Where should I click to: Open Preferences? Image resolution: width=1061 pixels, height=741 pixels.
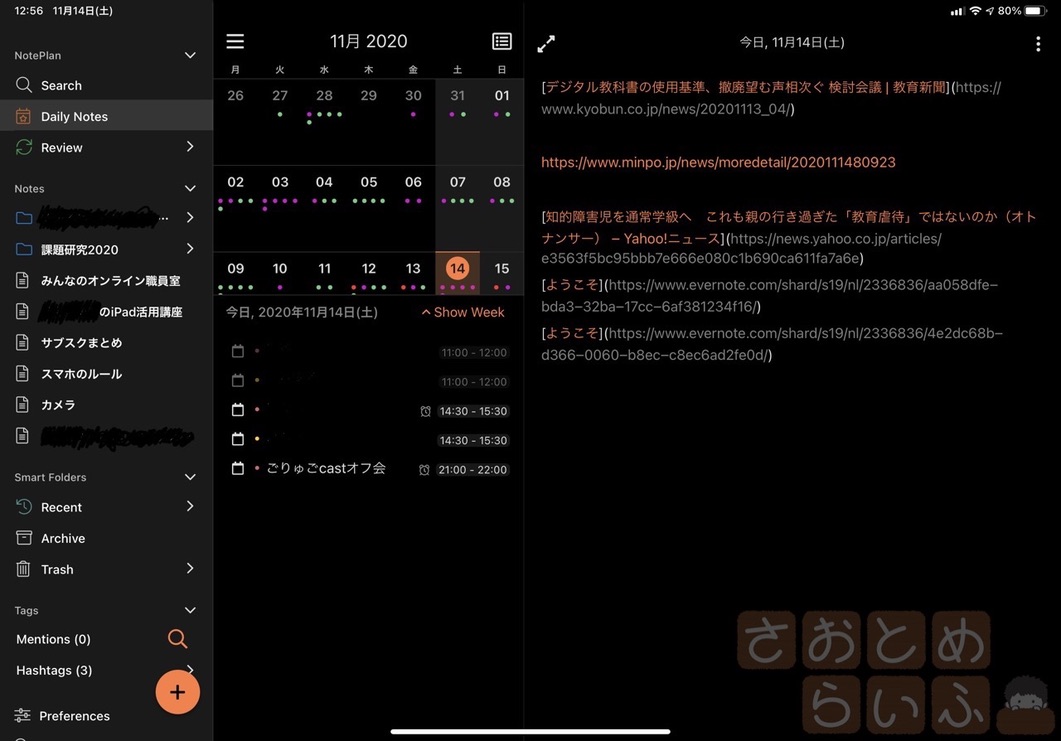74,715
